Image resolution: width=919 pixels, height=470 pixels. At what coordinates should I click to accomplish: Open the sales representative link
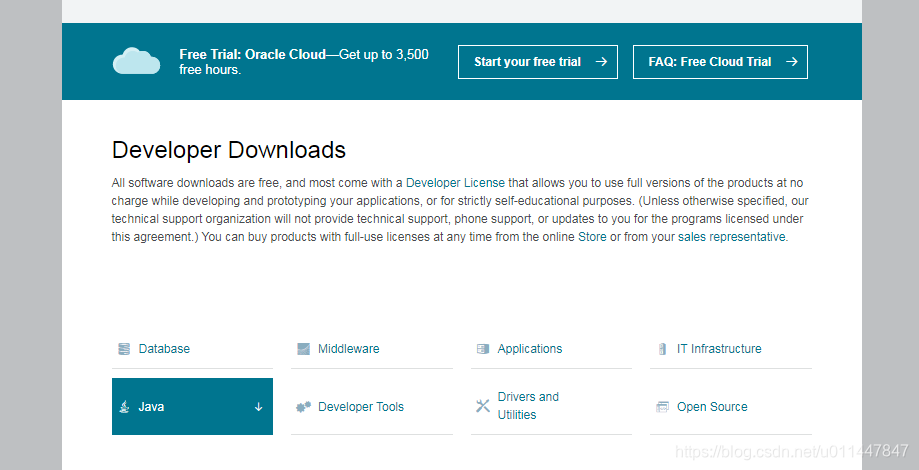click(x=731, y=237)
